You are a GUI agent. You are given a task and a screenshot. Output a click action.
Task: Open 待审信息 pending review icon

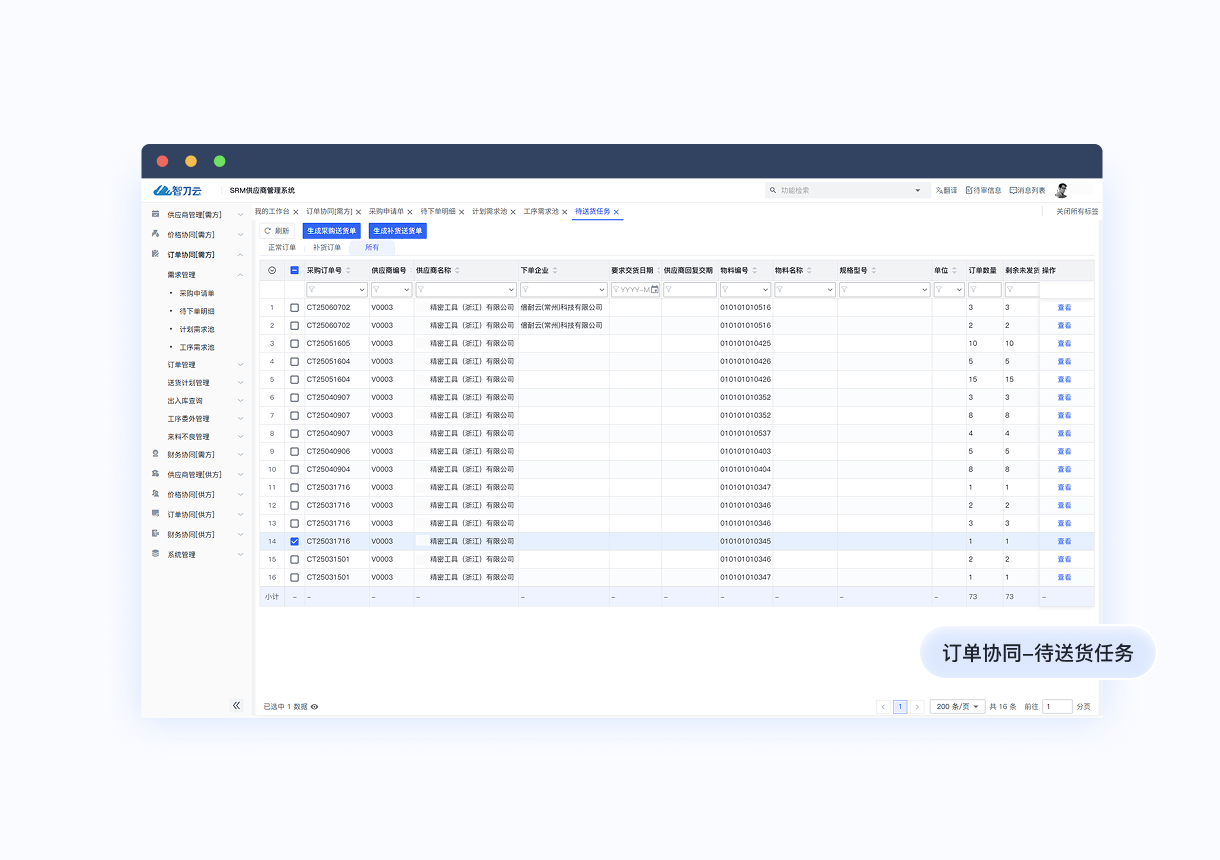(969, 190)
